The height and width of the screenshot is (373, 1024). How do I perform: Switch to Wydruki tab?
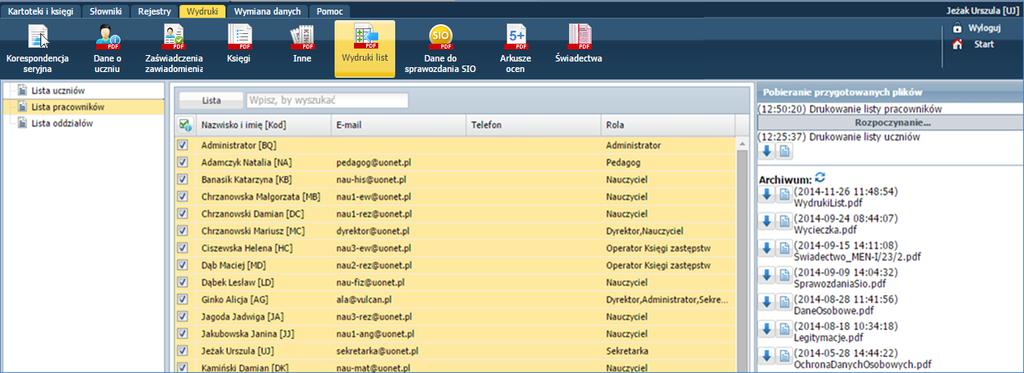(x=202, y=11)
